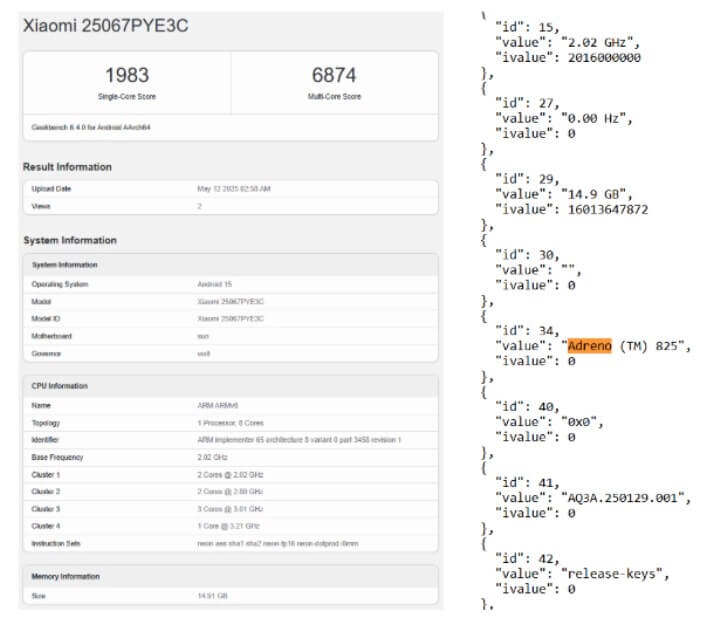Viewport: 720px width, 624px height.
Task: Select the System Information section heading
Action: click(69, 240)
